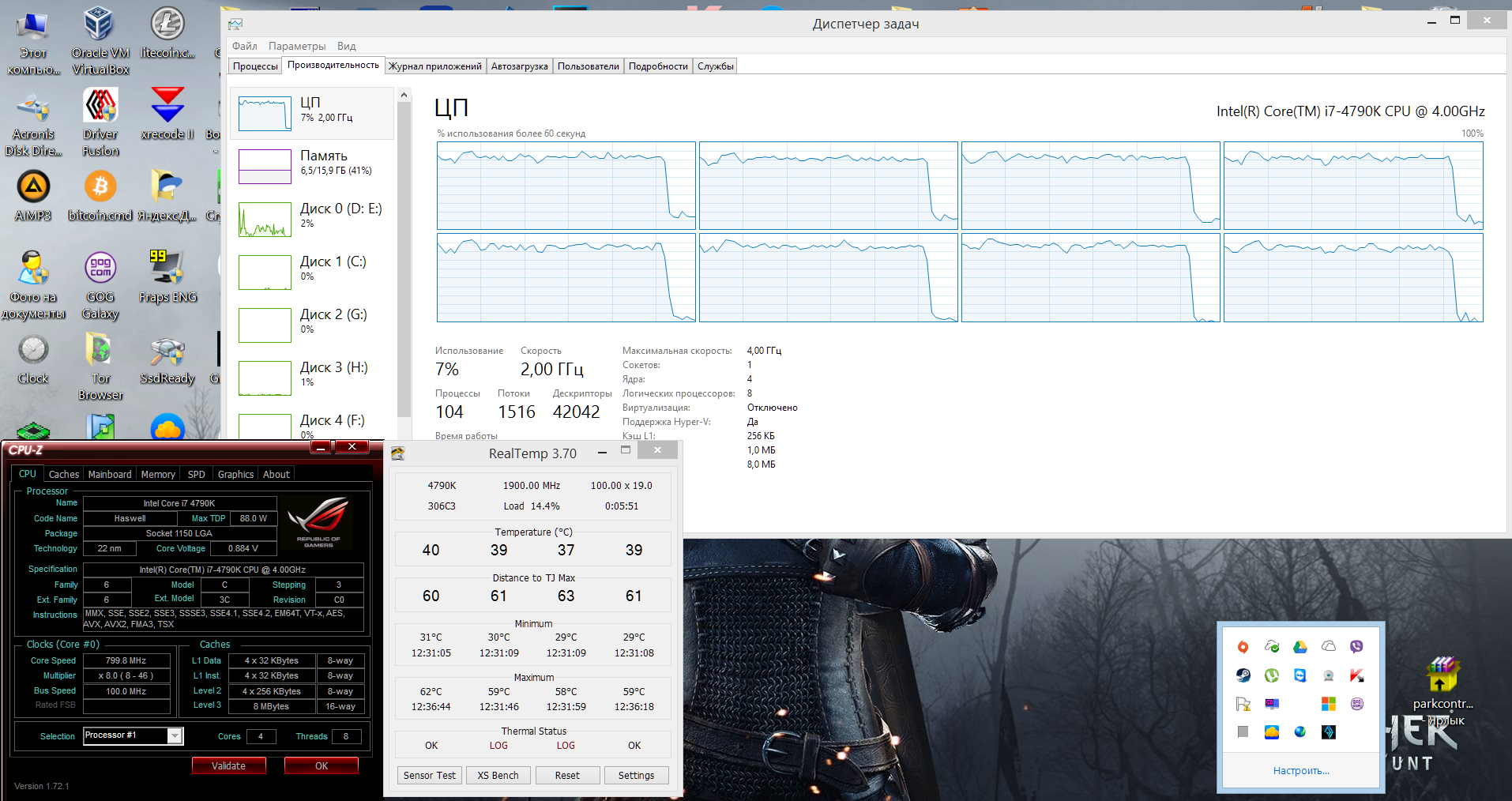Click the Action Center flag tray icon
Viewport: 1512px width, 801px height.
click(1243, 704)
